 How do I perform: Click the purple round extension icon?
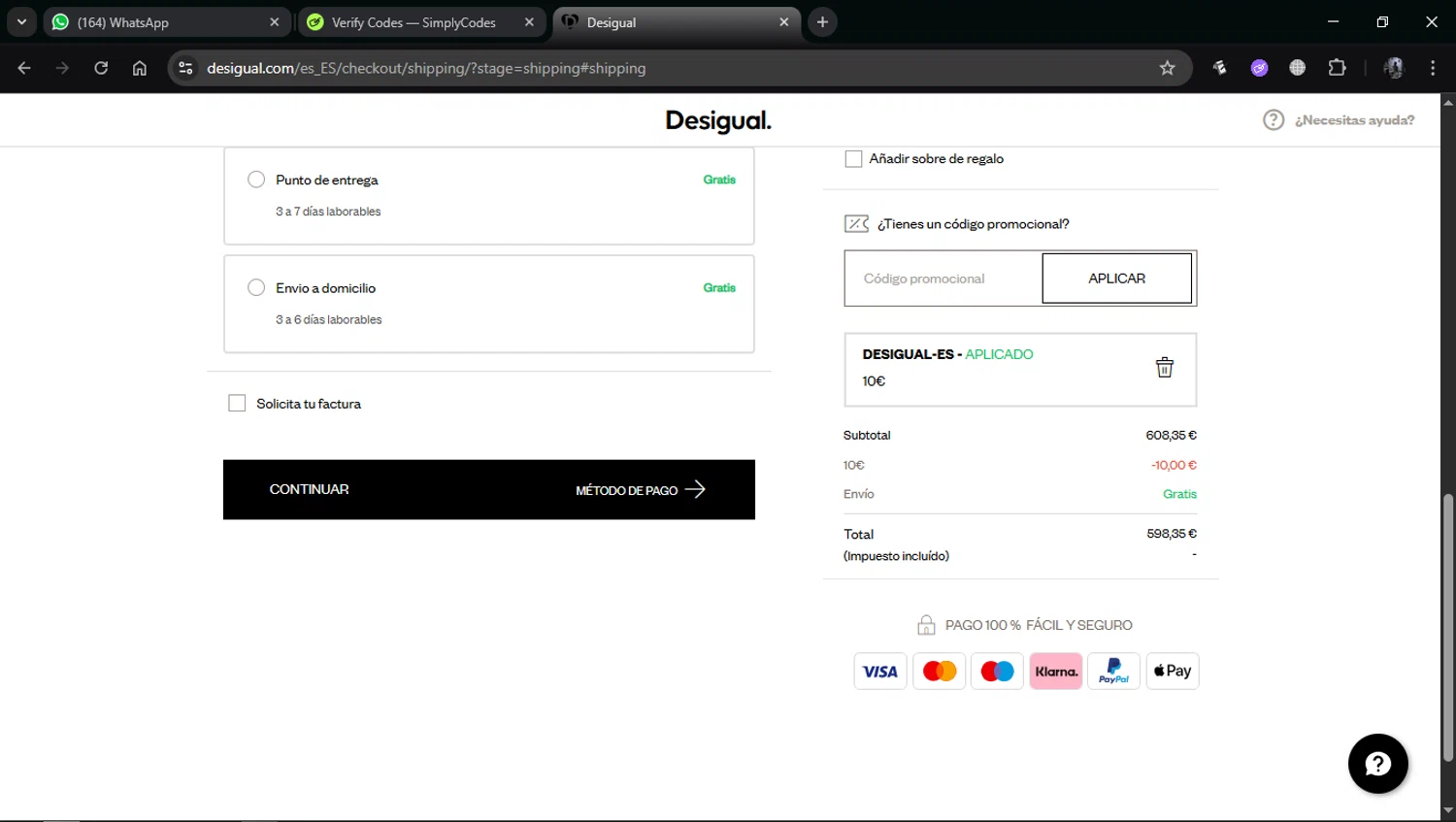point(1259,68)
